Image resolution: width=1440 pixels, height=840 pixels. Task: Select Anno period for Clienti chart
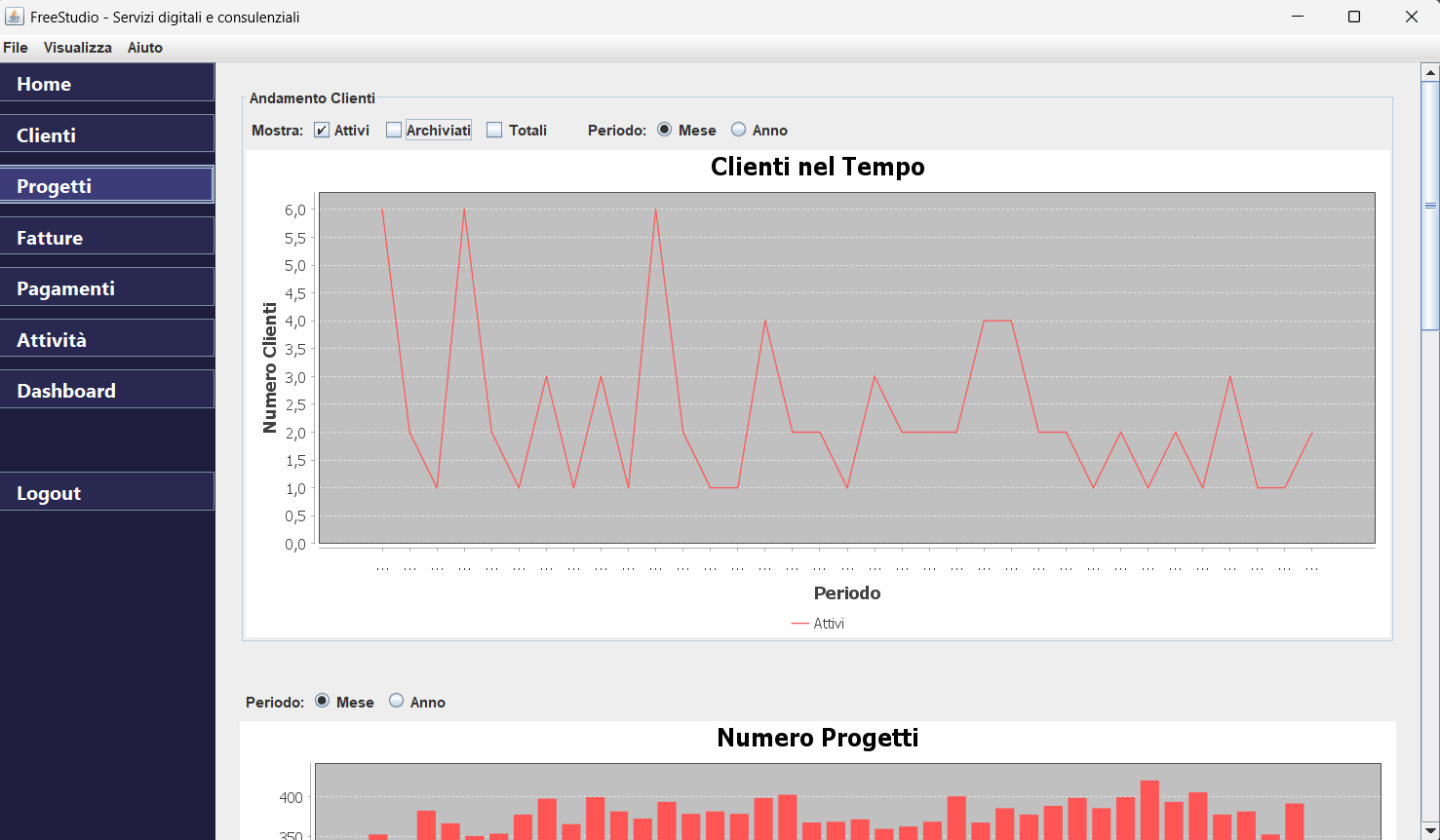point(739,130)
